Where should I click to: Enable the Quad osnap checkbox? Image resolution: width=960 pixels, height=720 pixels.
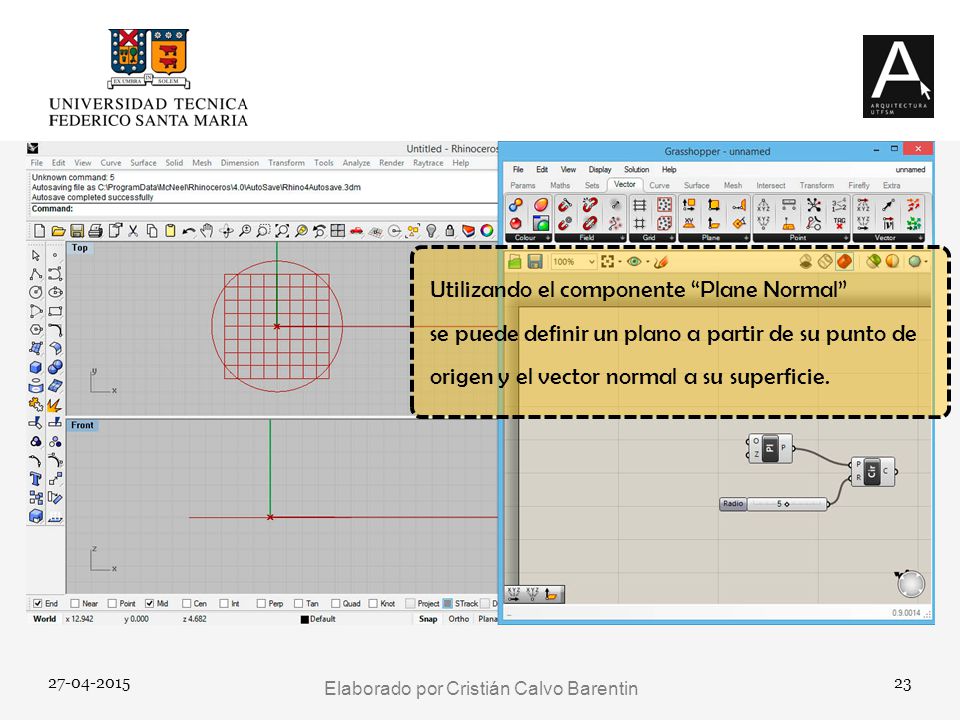336,603
